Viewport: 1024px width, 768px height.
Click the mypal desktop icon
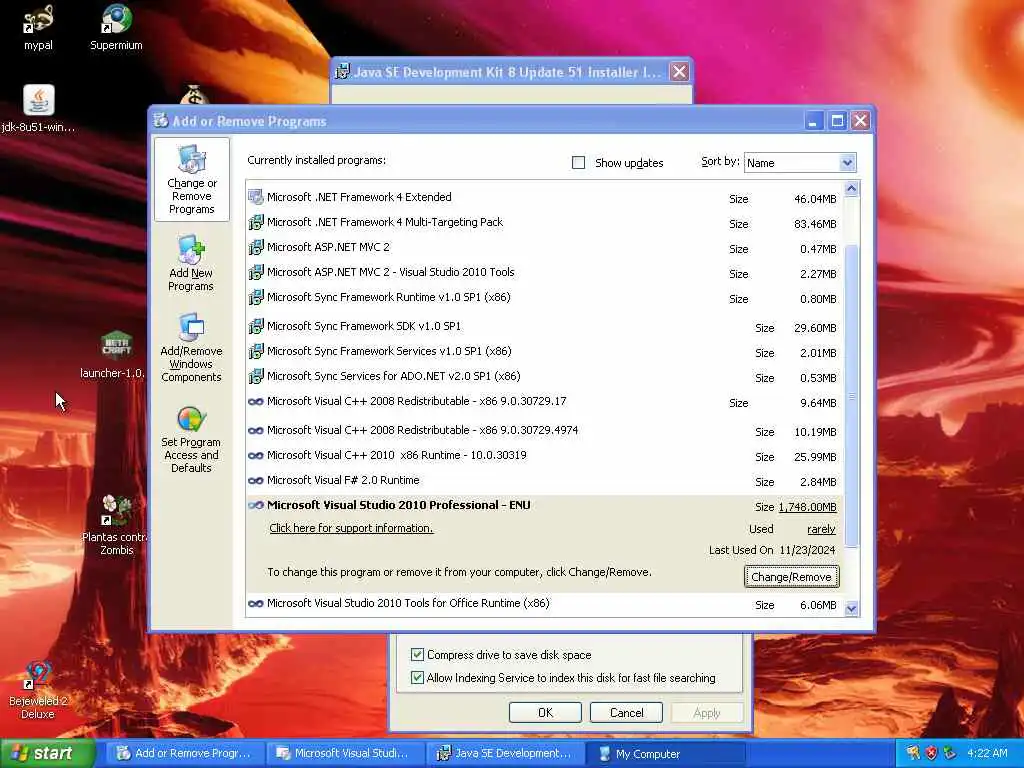(x=38, y=27)
